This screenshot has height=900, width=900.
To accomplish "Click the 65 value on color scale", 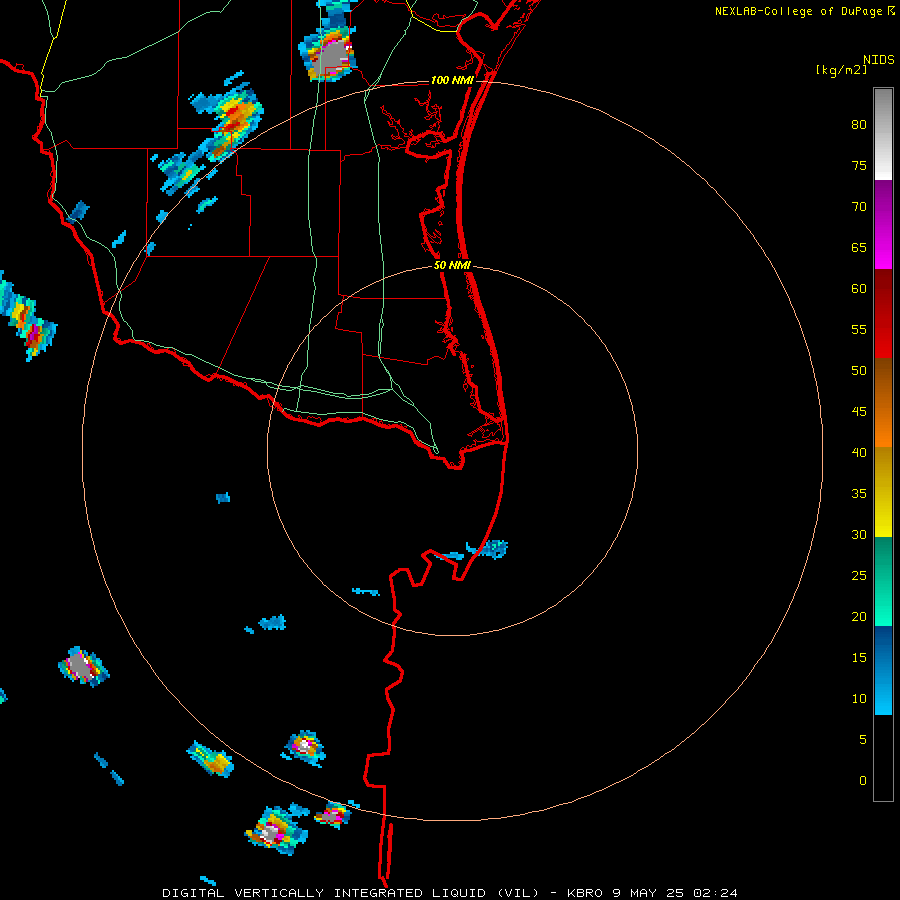I will 859,247.
